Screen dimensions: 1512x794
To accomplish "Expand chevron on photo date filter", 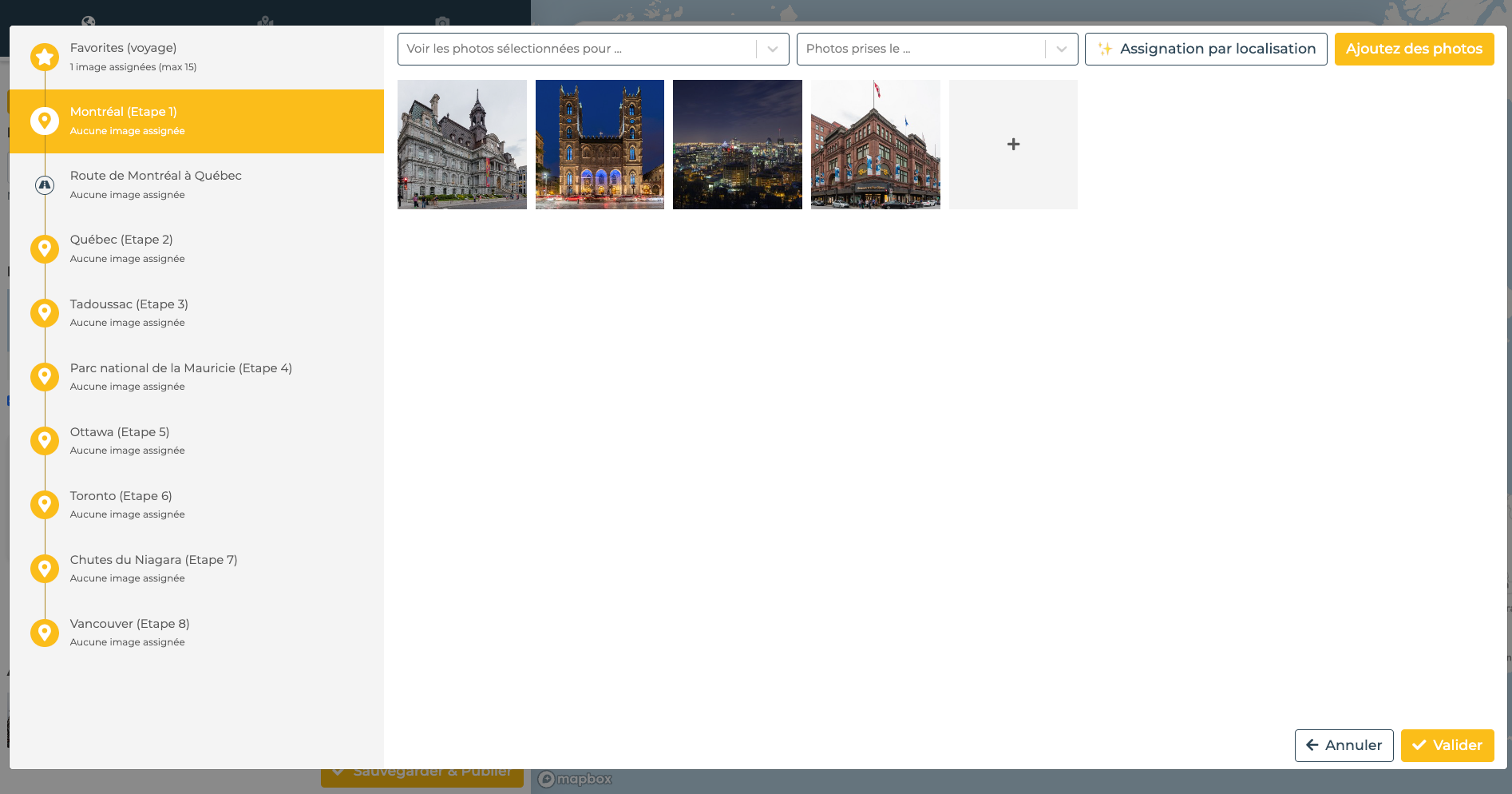I will pos(1062,49).
